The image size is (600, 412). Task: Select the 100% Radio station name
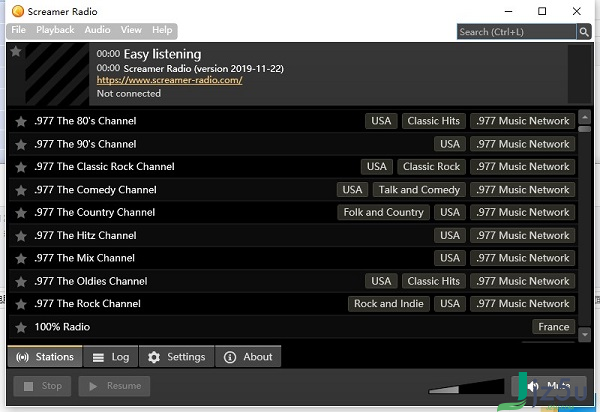(x=62, y=327)
